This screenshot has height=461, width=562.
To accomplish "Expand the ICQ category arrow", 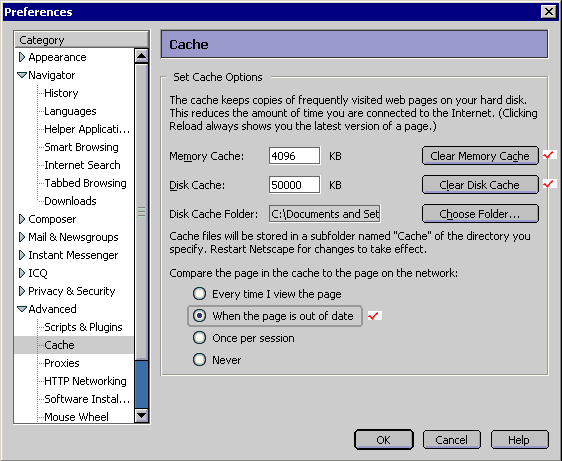I will pyautogui.click(x=22, y=273).
